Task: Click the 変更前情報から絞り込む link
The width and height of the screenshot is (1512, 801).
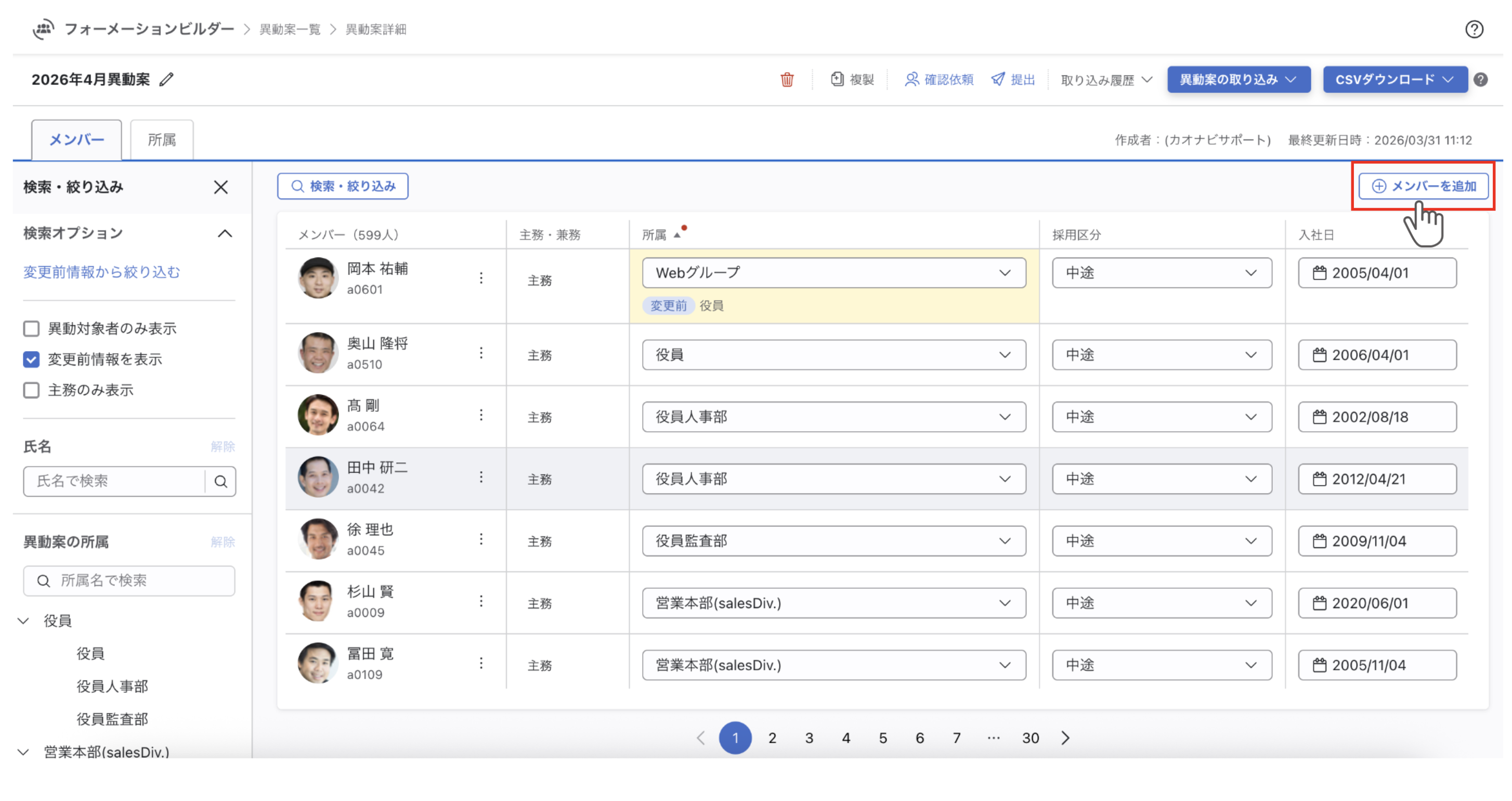Action: click(x=101, y=272)
